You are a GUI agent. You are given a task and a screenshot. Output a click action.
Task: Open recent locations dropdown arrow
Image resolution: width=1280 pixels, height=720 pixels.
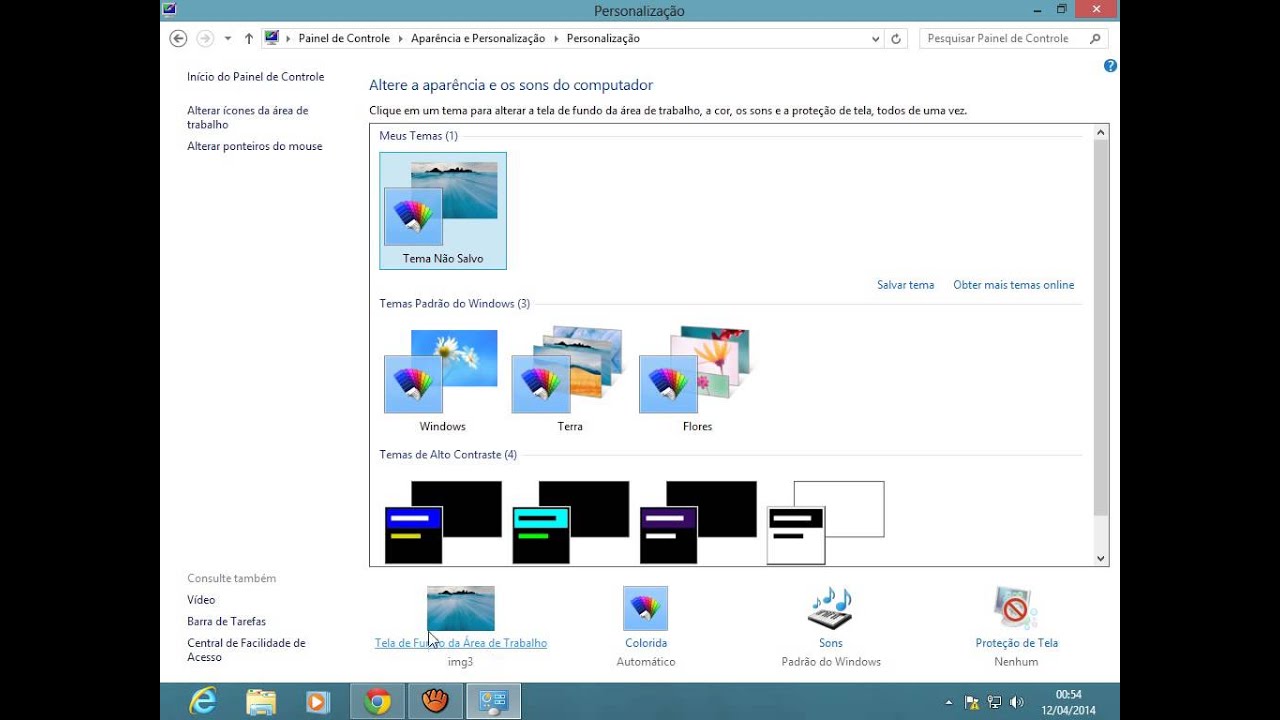(228, 39)
